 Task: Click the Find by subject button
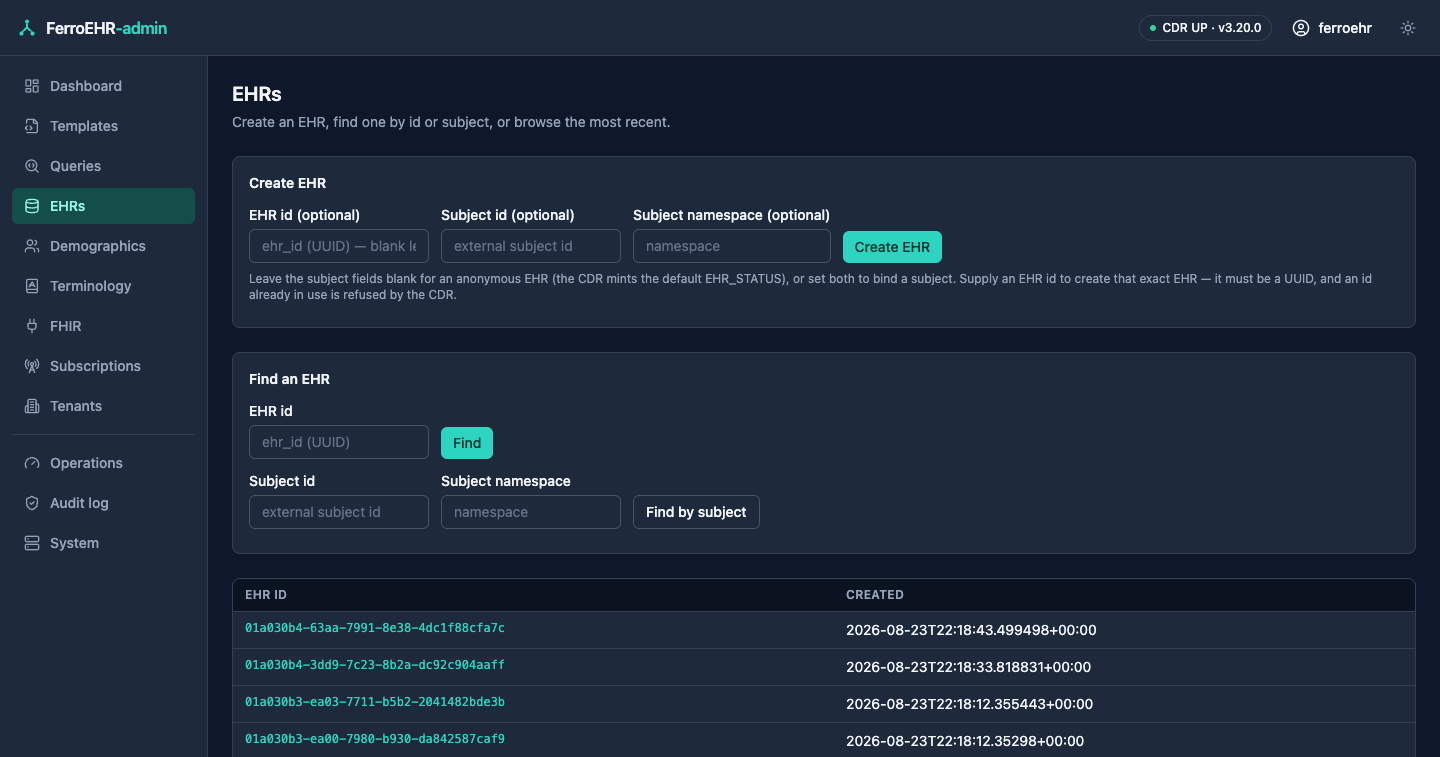tap(696, 512)
